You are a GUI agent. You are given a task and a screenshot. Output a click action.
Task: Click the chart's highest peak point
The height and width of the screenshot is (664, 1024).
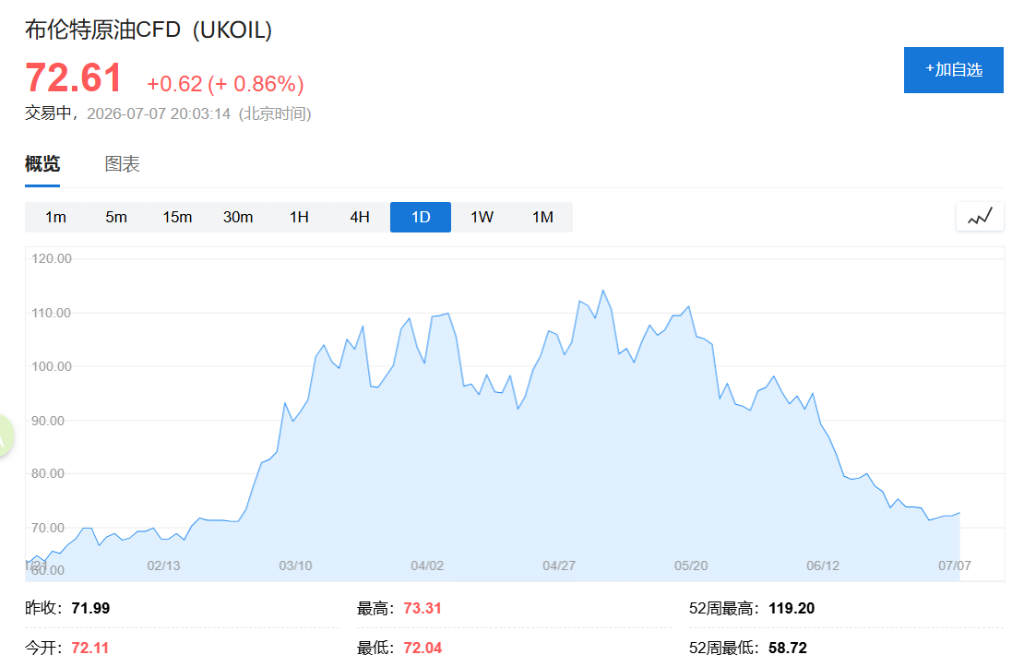tap(603, 291)
